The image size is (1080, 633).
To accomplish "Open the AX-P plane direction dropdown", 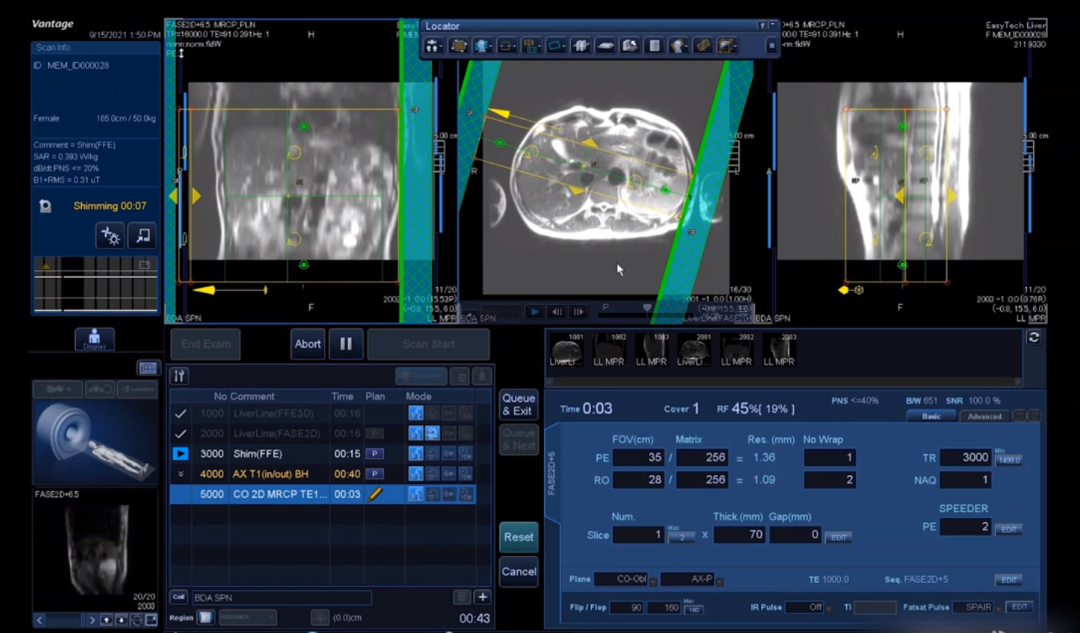I will [719, 581].
